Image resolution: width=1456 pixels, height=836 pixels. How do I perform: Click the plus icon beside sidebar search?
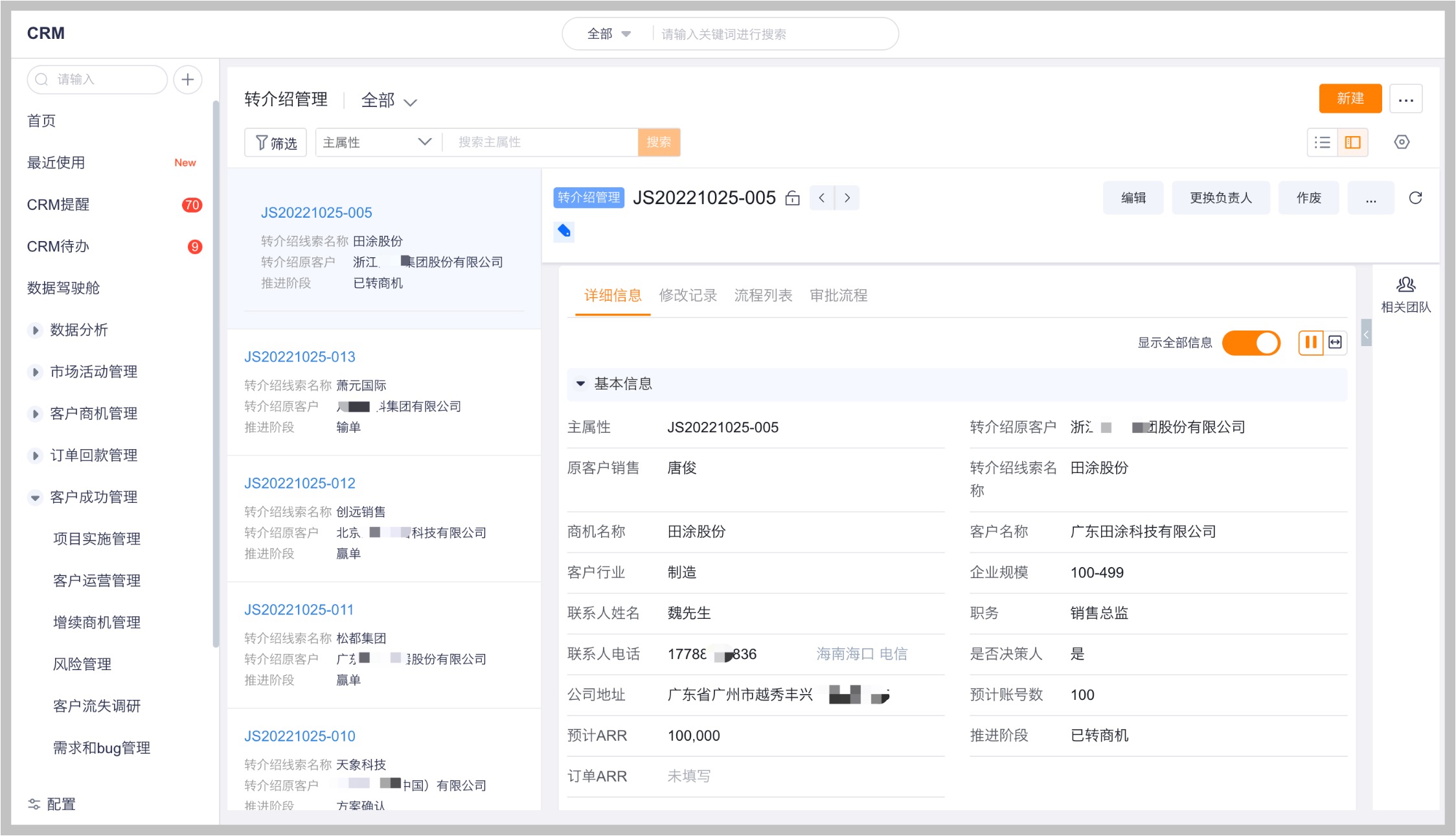tap(188, 80)
